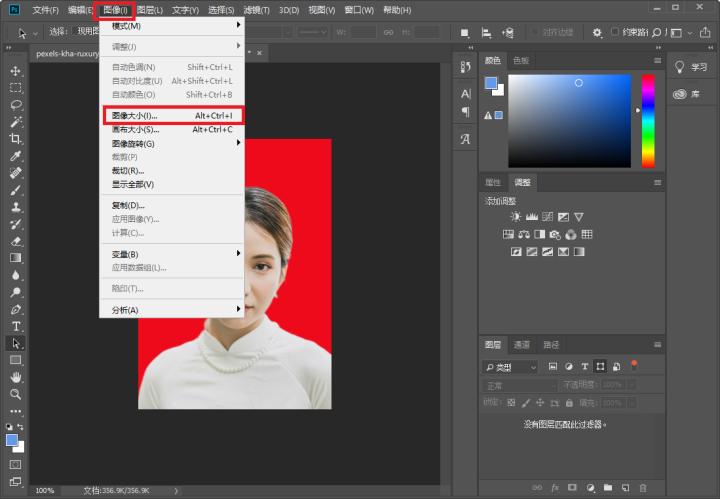Activate the Hand tool
The height and width of the screenshot is (499, 720).
(x=16, y=377)
